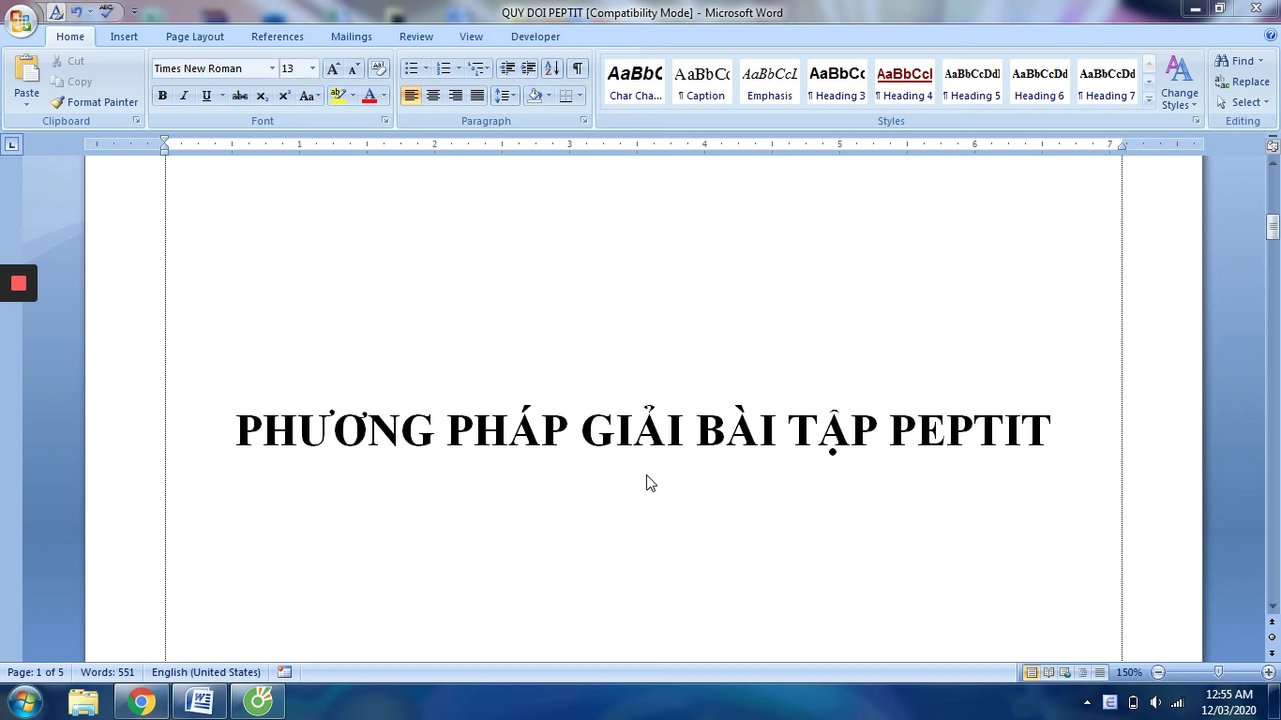Expand the Paste options arrow
Viewport: 1281px width, 720px height.
tap(27, 104)
